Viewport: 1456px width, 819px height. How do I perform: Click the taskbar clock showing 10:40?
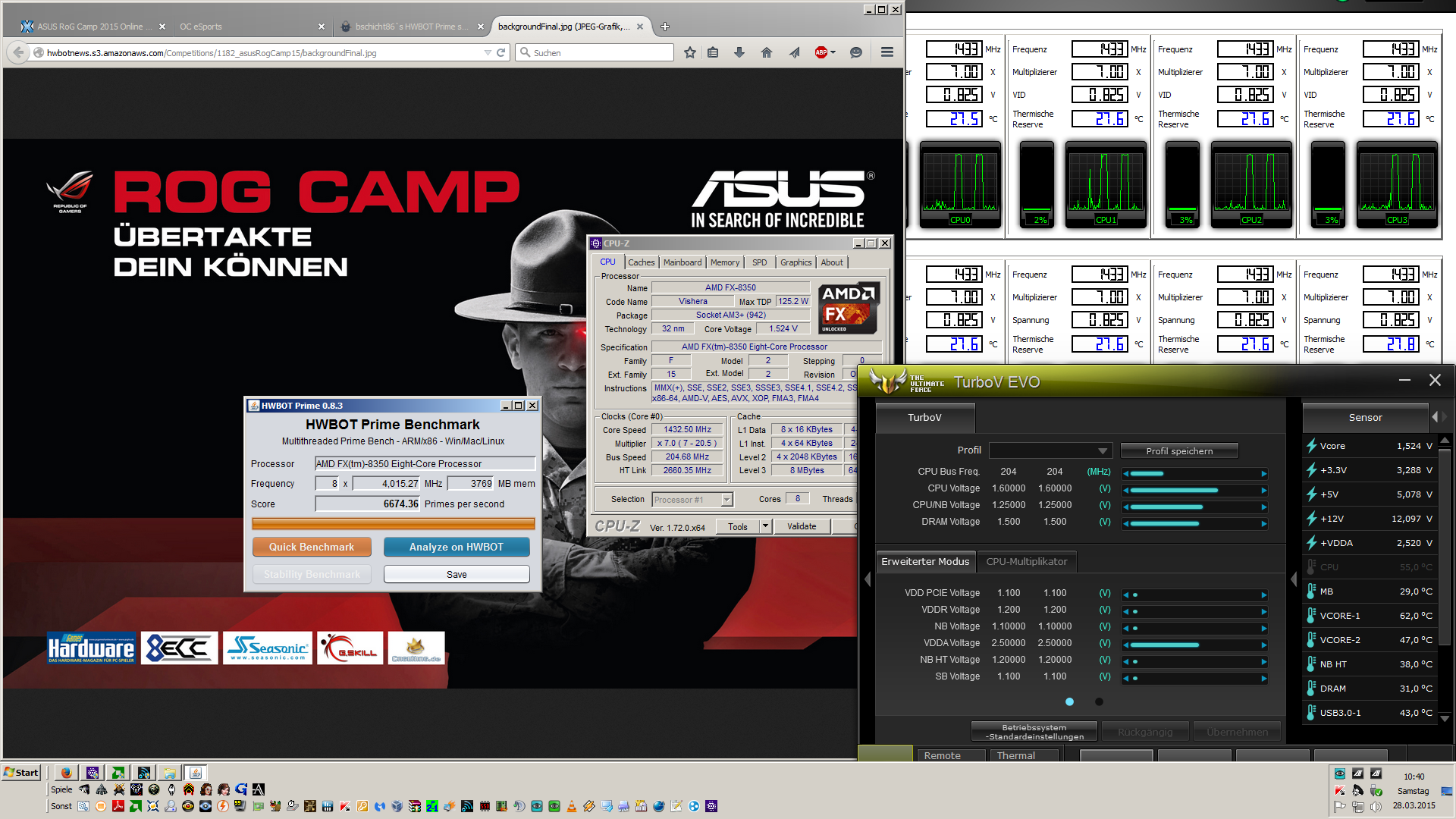click(1414, 777)
